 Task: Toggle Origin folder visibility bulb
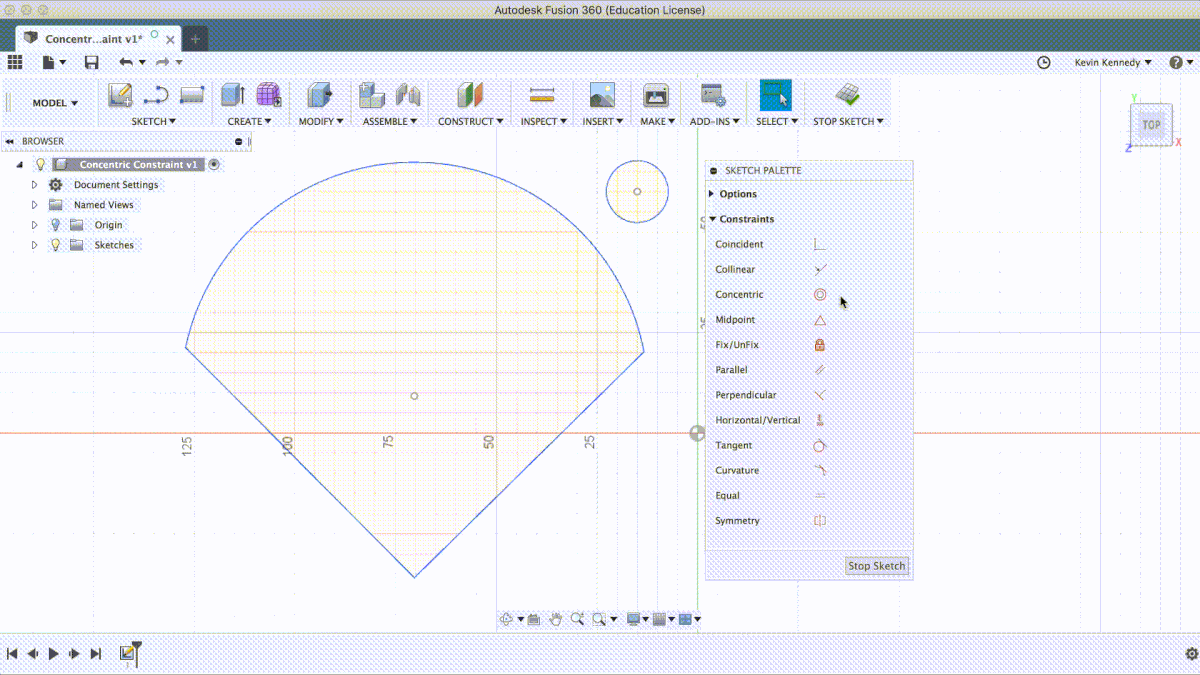[55, 225]
